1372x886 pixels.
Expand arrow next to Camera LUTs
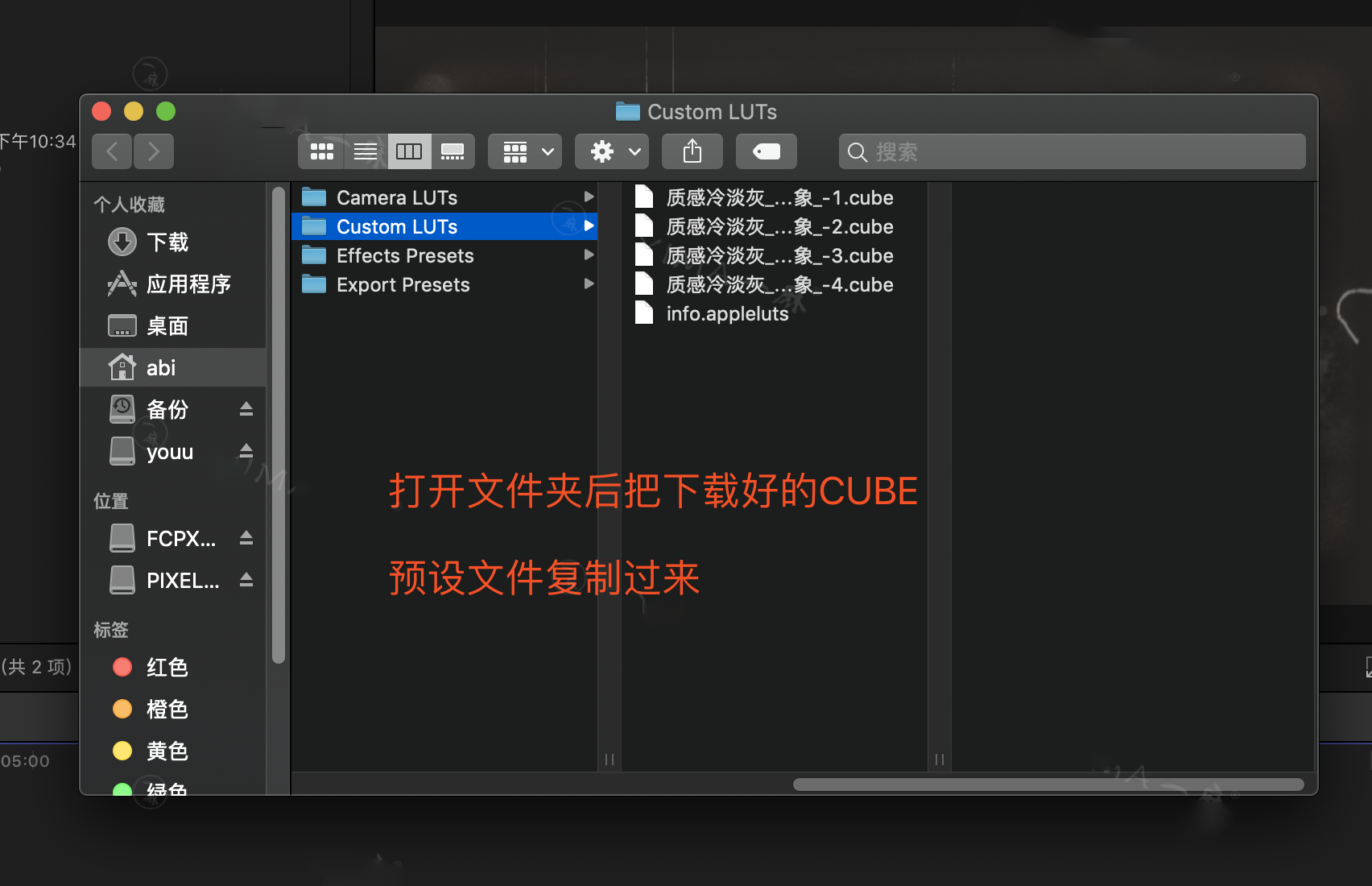tap(589, 197)
